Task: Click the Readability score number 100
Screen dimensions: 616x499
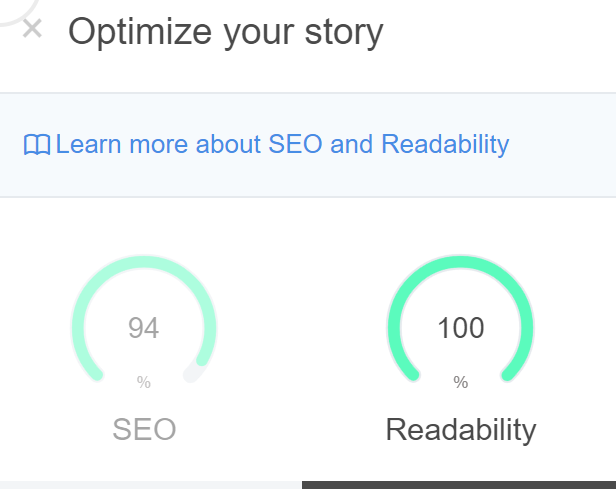Action: [460, 328]
